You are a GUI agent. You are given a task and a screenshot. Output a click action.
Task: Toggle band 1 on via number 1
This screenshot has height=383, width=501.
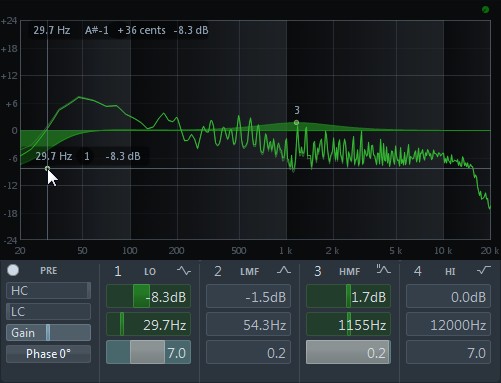coord(118,271)
